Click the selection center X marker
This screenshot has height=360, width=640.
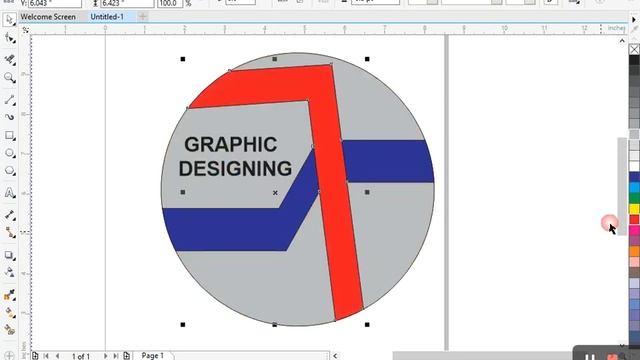click(x=276, y=193)
